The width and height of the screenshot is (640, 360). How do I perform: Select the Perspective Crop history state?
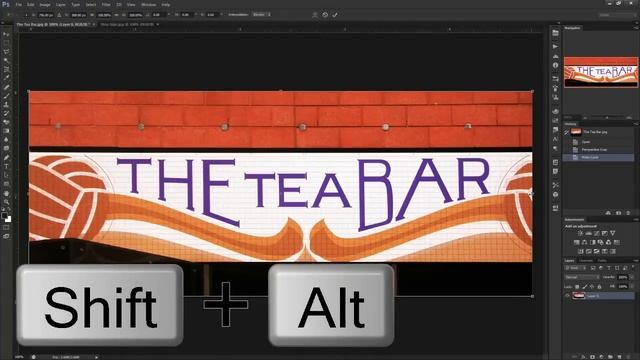[x=599, y=149]
